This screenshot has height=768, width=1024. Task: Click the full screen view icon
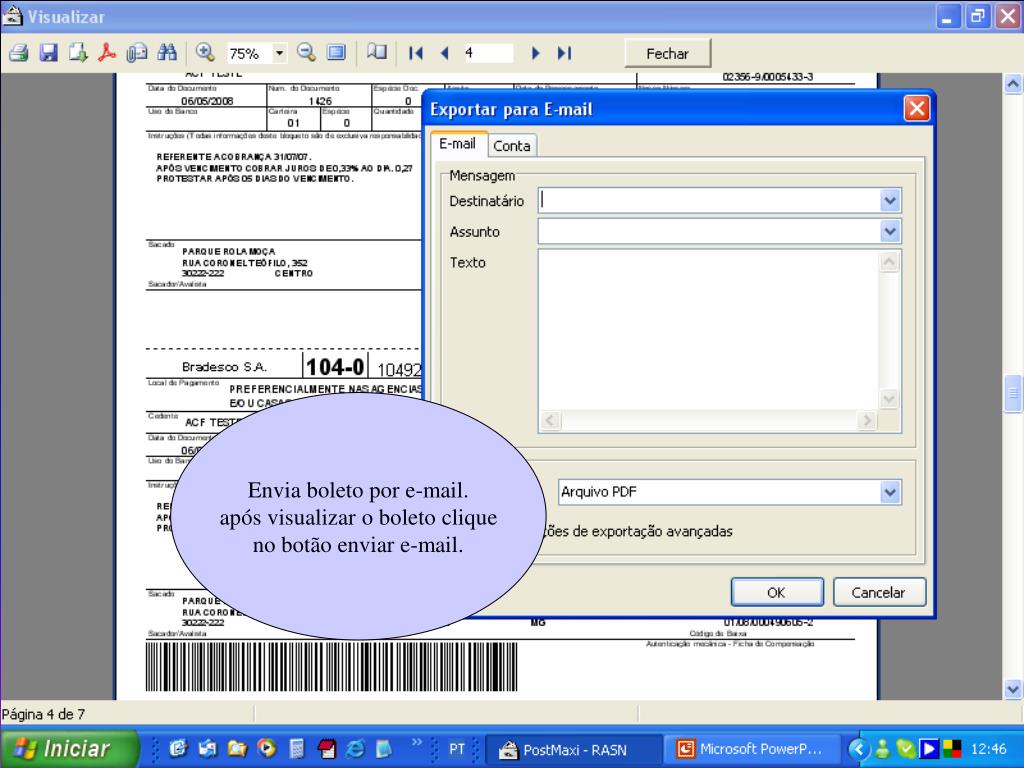click(336, 53)
